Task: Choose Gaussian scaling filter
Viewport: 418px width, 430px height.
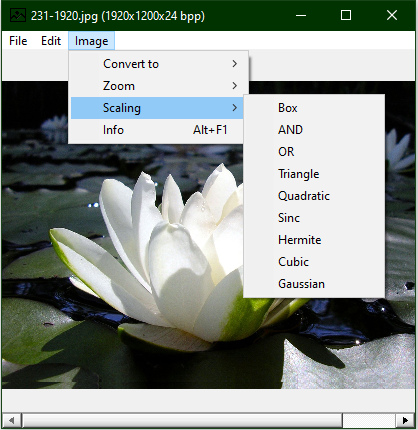Action: point(314,284)
